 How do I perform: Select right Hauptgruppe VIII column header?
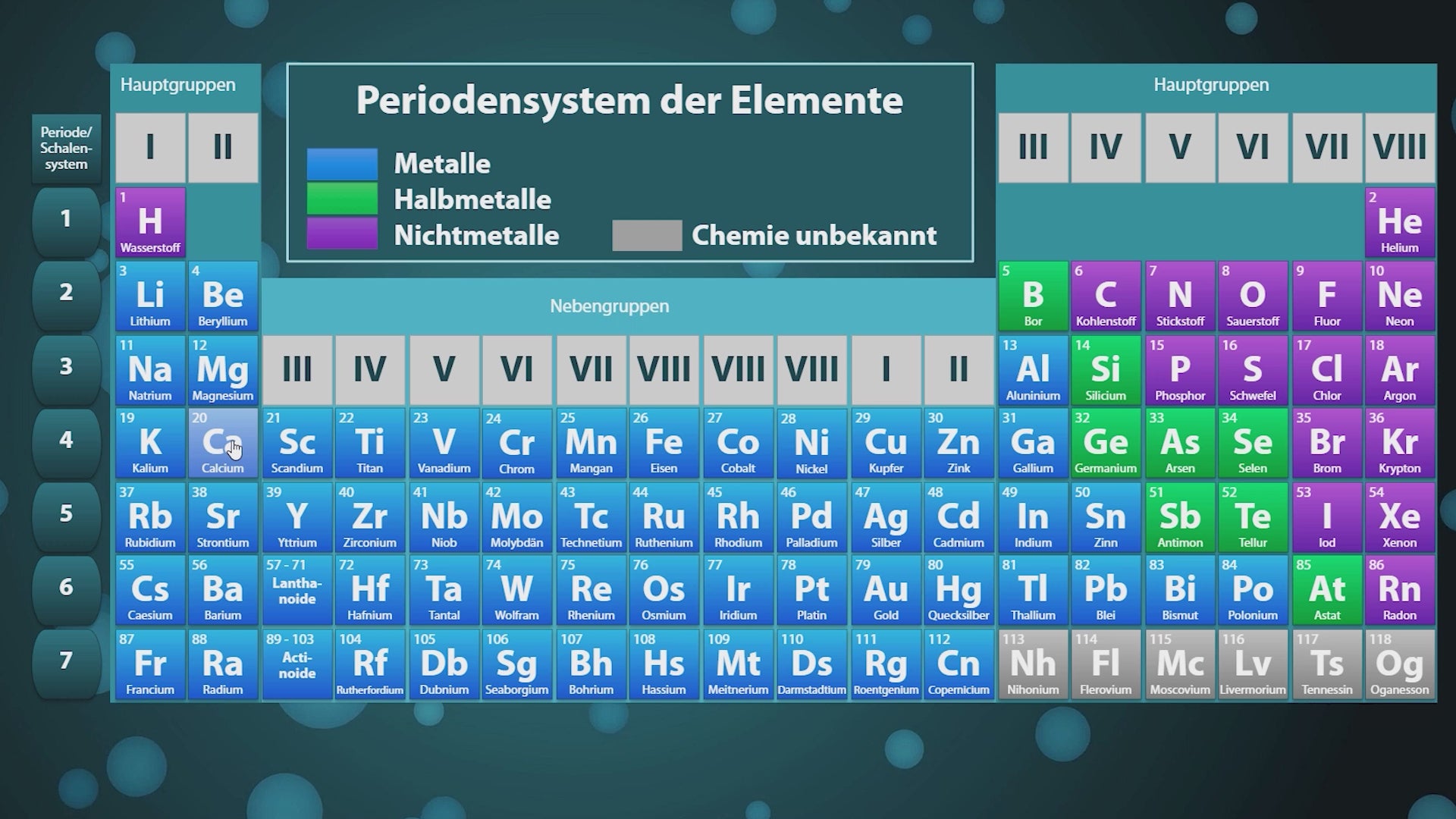pos(1400,148)
